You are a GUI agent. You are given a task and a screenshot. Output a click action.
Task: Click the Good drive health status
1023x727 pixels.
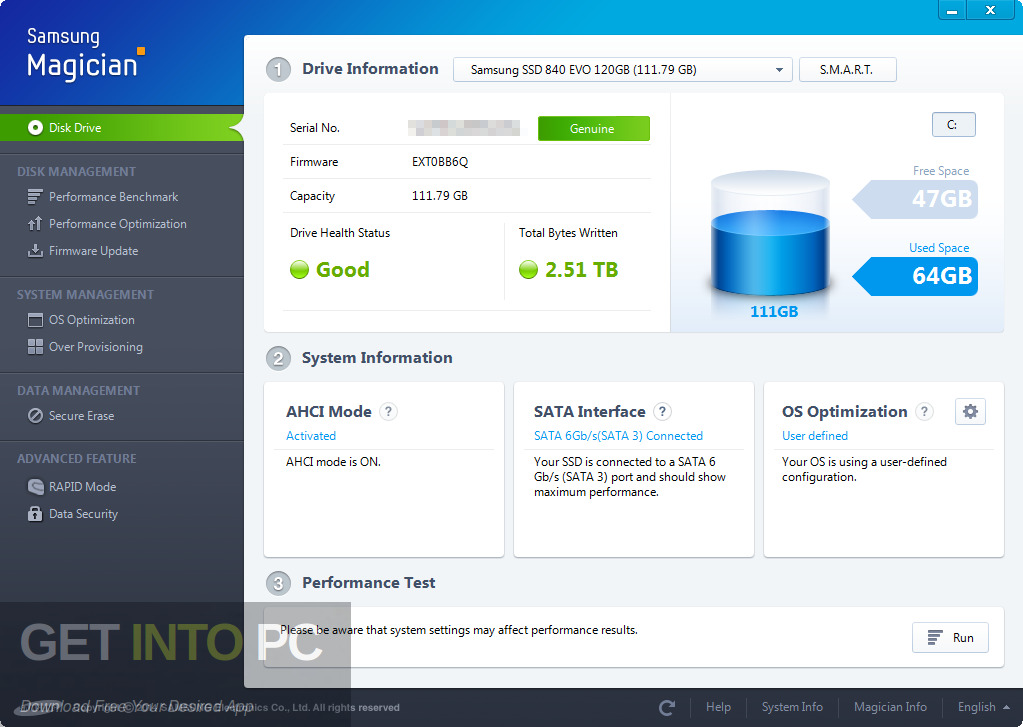coord(343,270)
